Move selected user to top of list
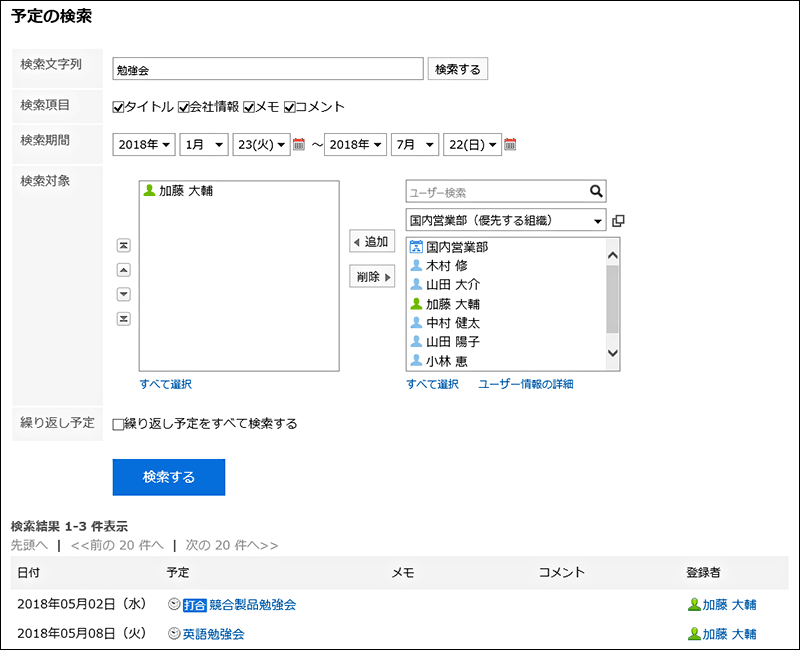The image size is (800, 650). 123,245
